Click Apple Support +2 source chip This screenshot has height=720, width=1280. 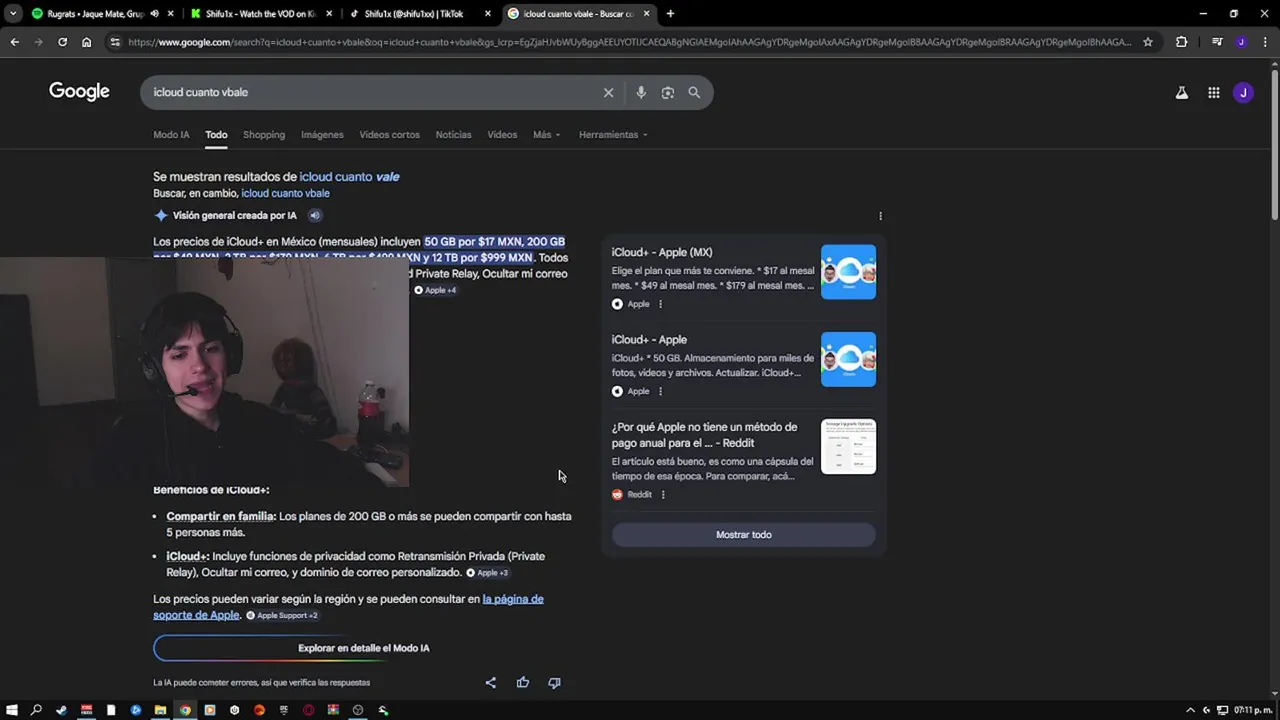click(x=282, y=615)
